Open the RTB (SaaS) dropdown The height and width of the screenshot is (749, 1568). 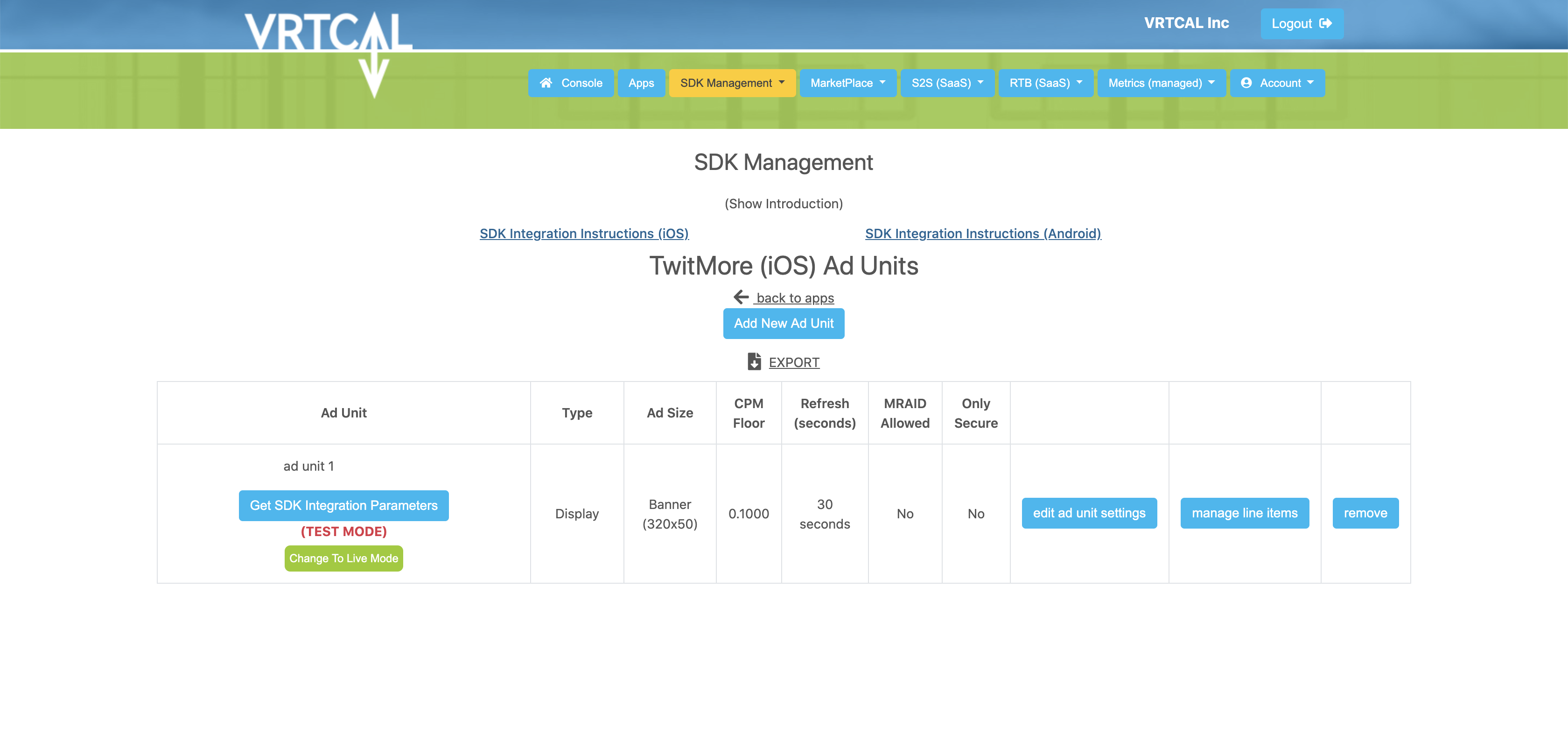(1046, 83)
